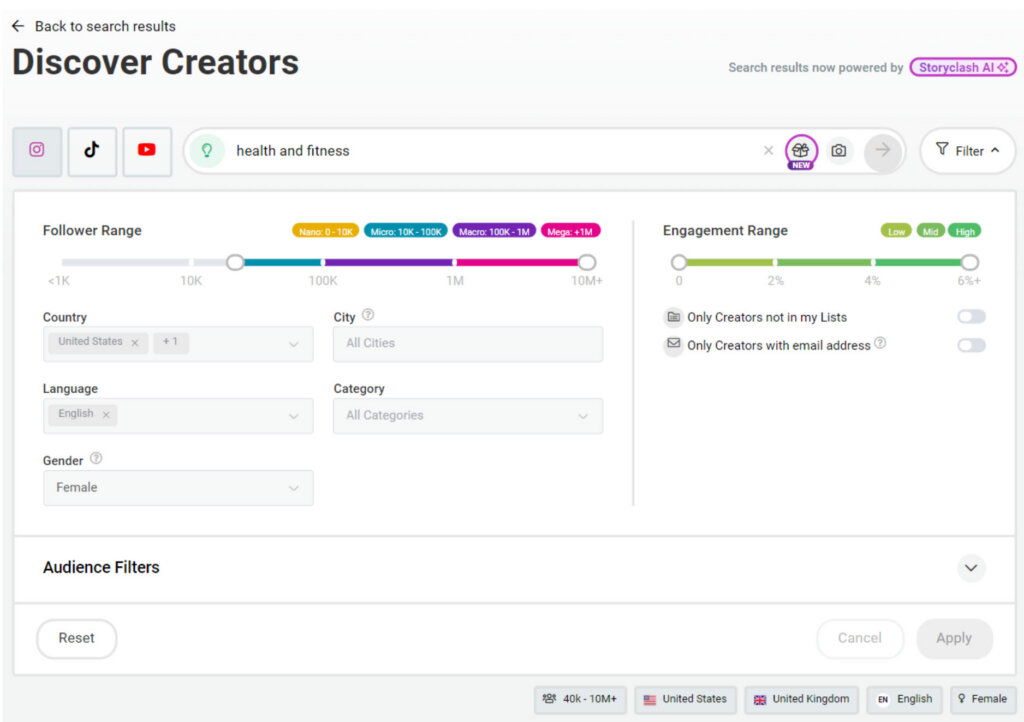Expand the Audience Filters section
The height and width of the screenshot is (722, 1024).
pyautogui.click(x=970, y=568)
